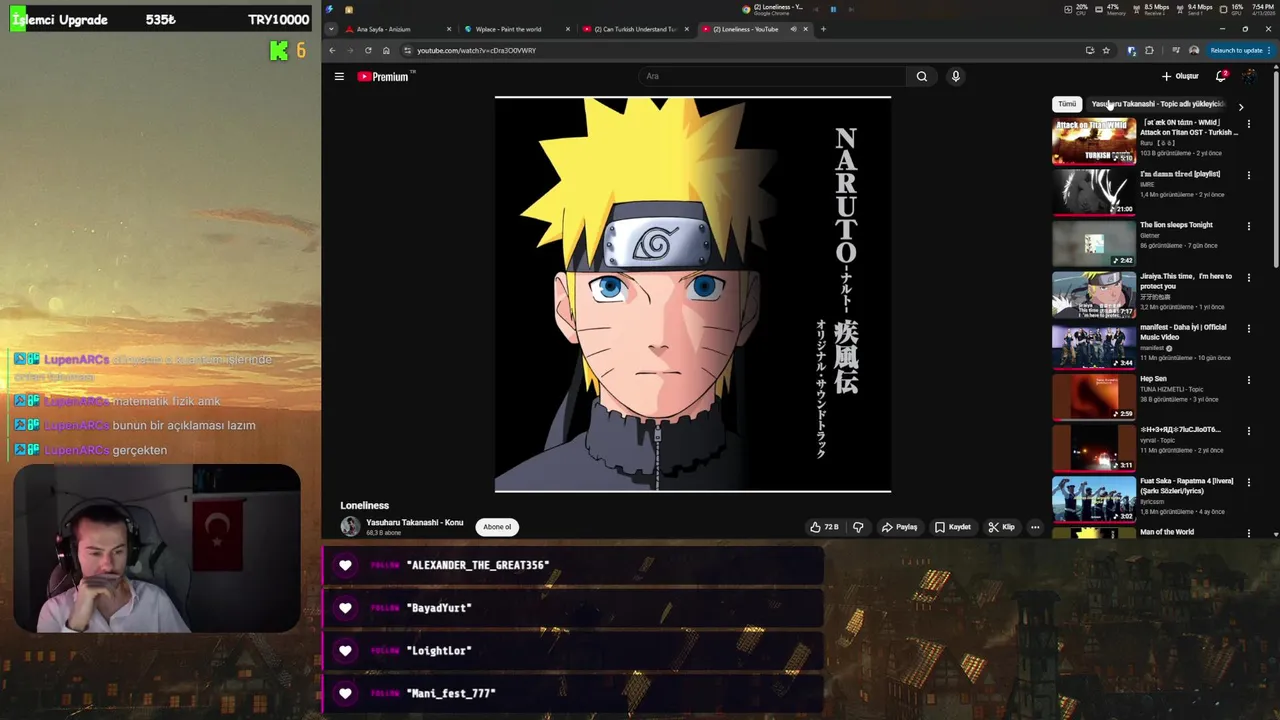Click follower alert 'BayadYurt'
Image resolution: width=1280 pixels, height=720 pixels.
572,608
